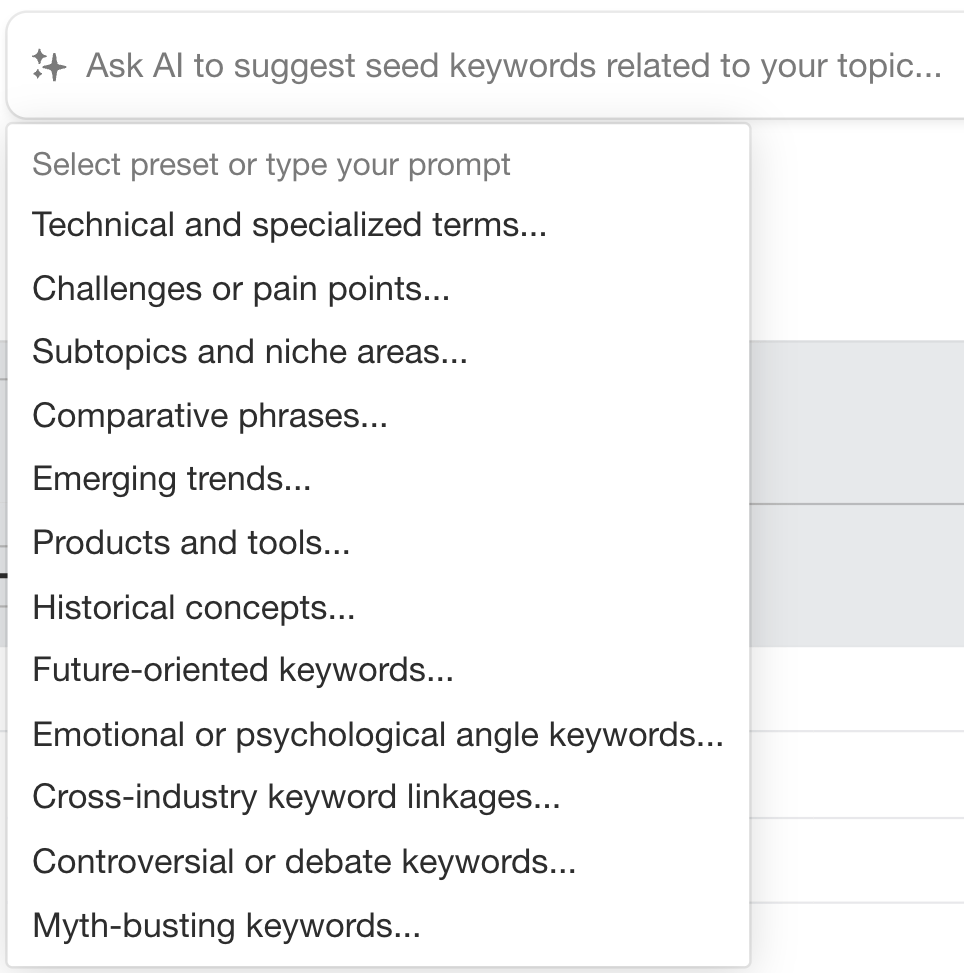Select Emotional or psychological angle keywords
Viewport: 964px width, 973px height.
point(378,733)
